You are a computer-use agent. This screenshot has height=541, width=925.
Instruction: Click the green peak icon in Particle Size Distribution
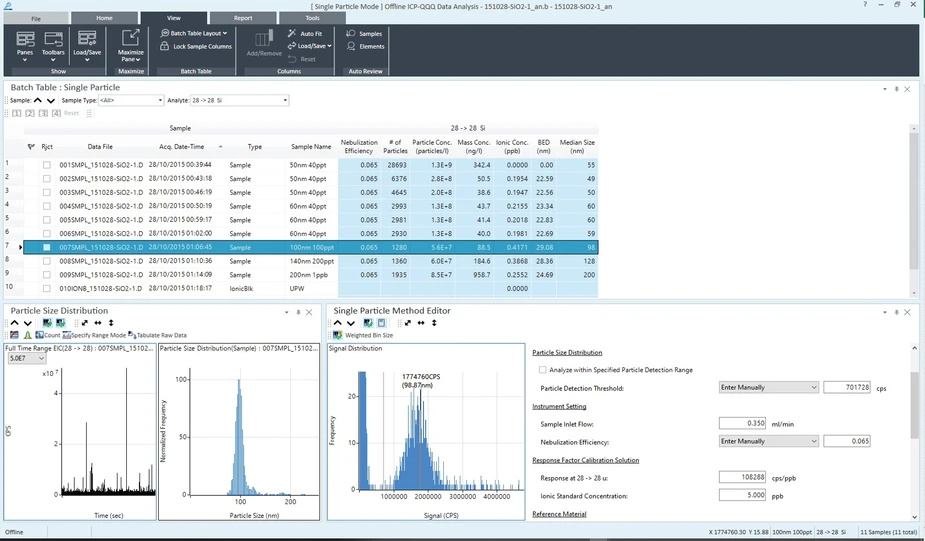pos(27,335)
